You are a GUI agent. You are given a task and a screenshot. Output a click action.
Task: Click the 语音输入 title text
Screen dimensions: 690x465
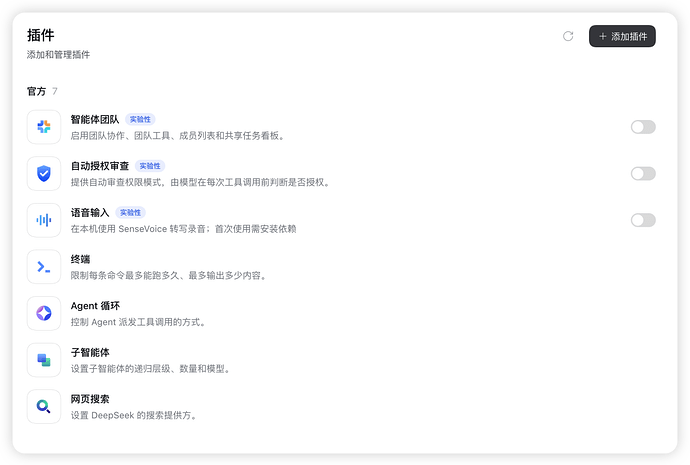point(90,213)
